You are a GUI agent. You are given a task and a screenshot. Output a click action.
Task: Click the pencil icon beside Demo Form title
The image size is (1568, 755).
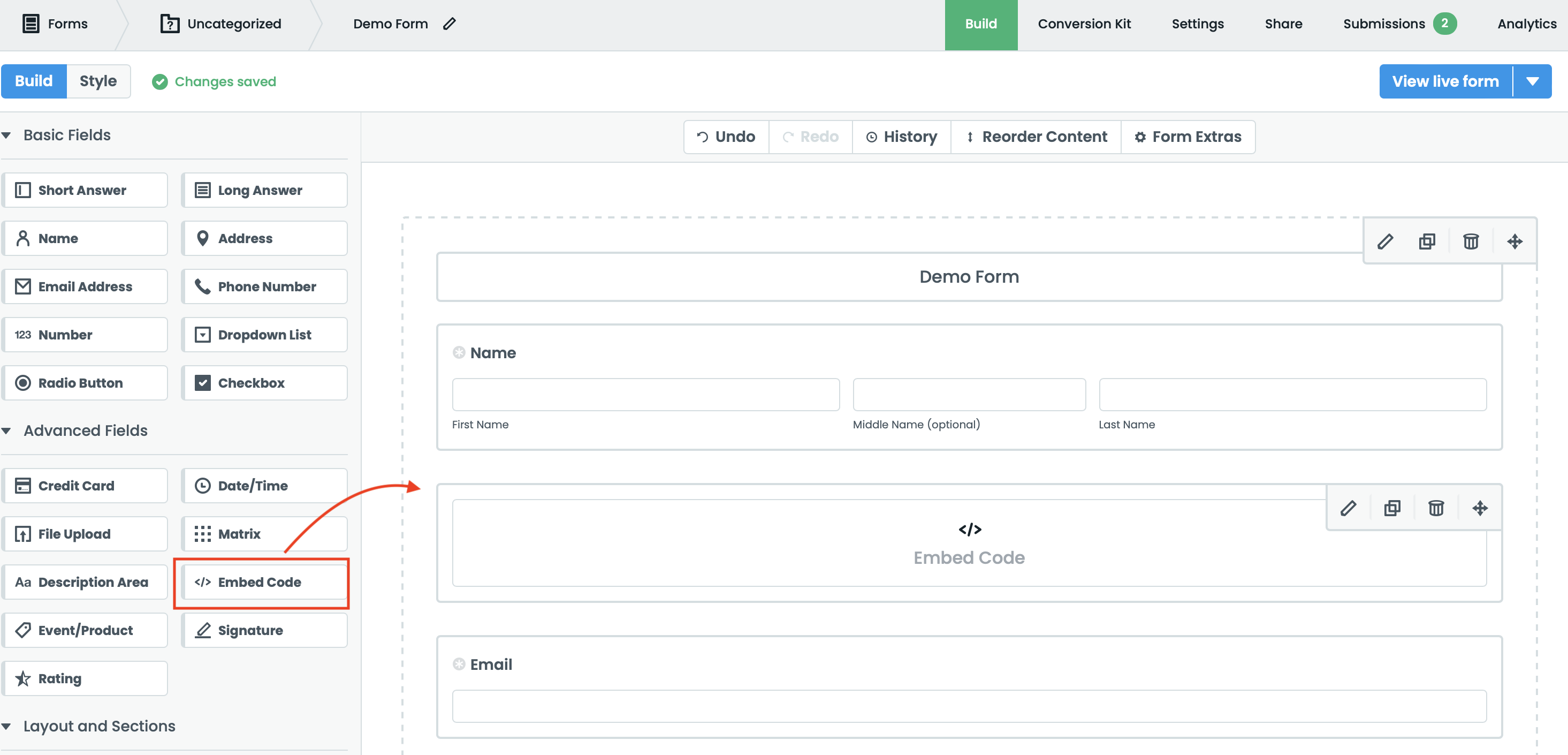tap(449, 24)
